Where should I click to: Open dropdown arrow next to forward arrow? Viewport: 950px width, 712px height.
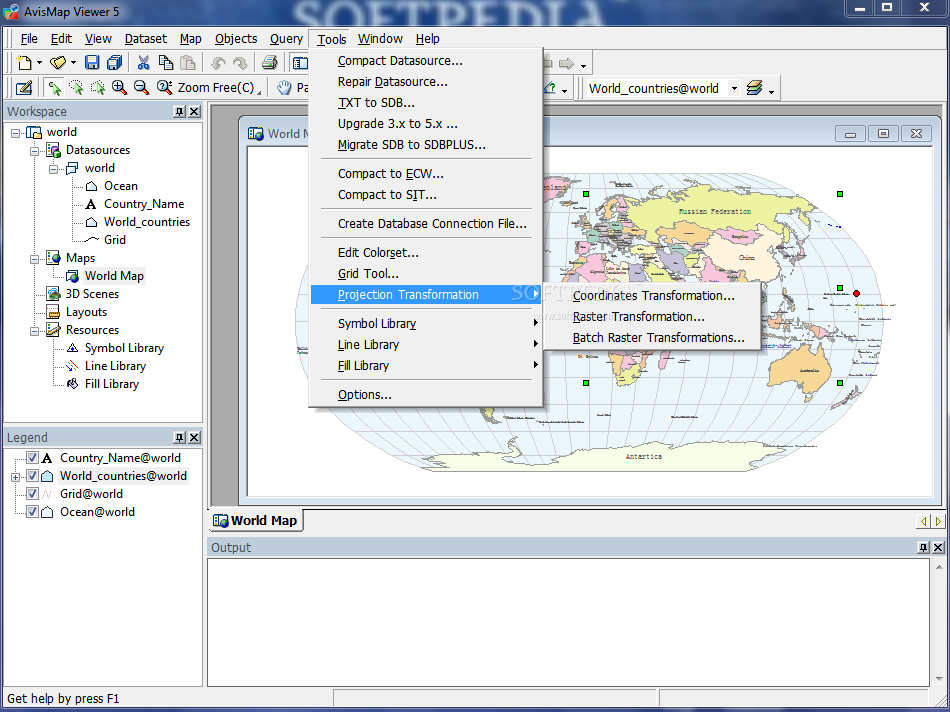[x=583, y=66]
